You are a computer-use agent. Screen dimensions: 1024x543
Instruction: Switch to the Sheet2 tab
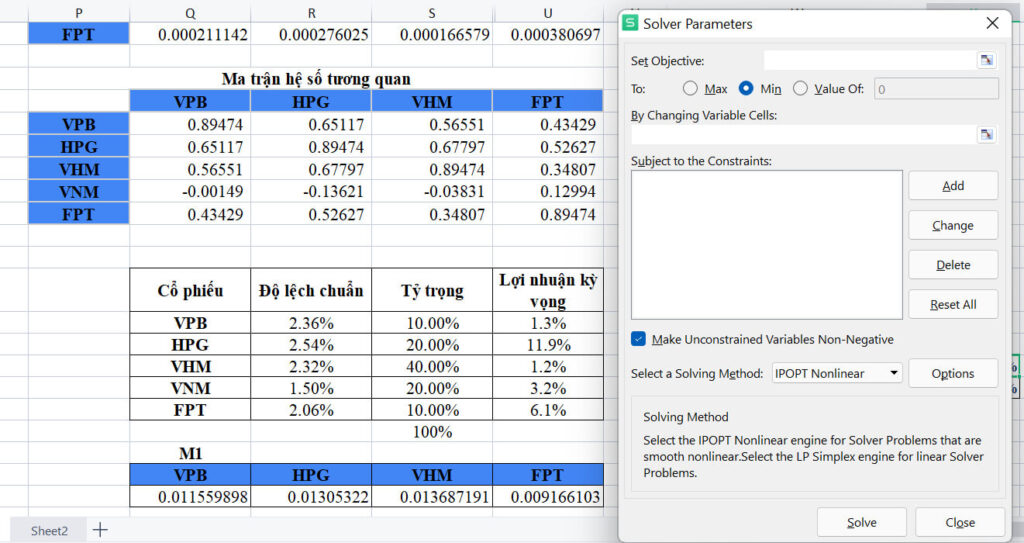[49, 531]
